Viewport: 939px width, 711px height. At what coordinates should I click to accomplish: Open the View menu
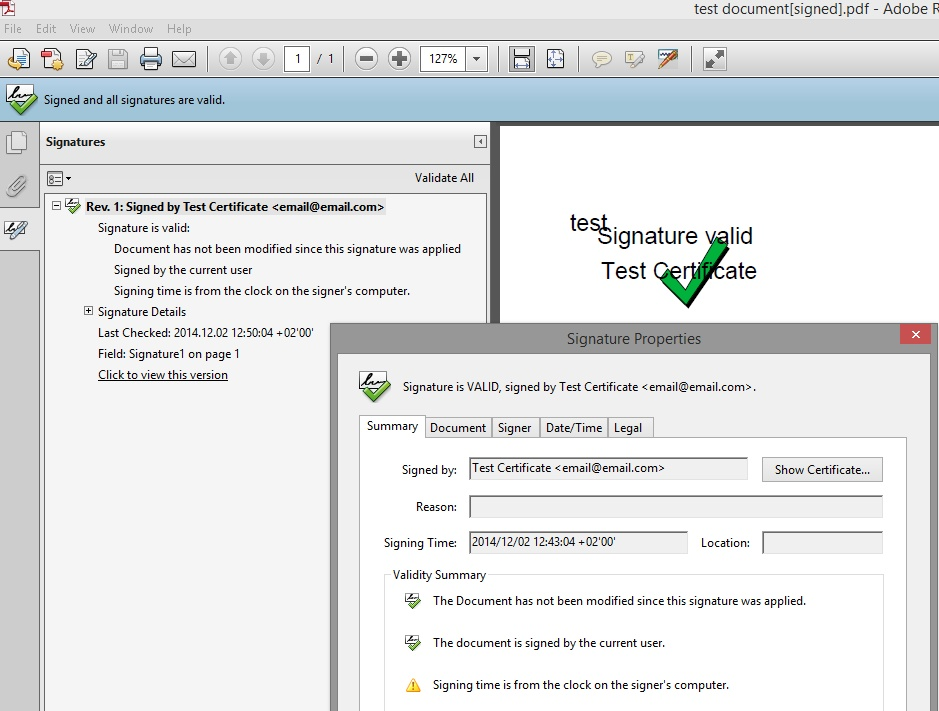pos(82,29)
